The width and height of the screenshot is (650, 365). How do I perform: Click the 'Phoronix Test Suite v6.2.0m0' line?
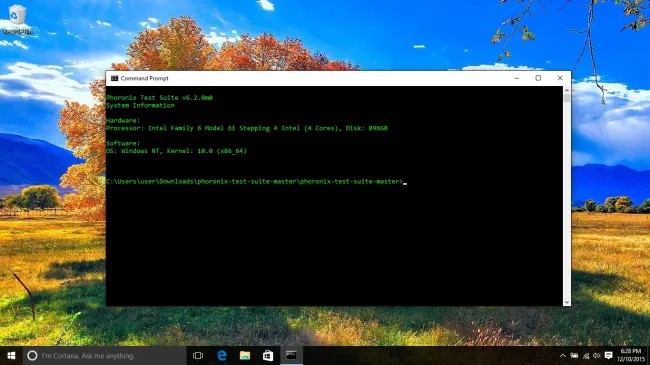(x=160, y=97)
